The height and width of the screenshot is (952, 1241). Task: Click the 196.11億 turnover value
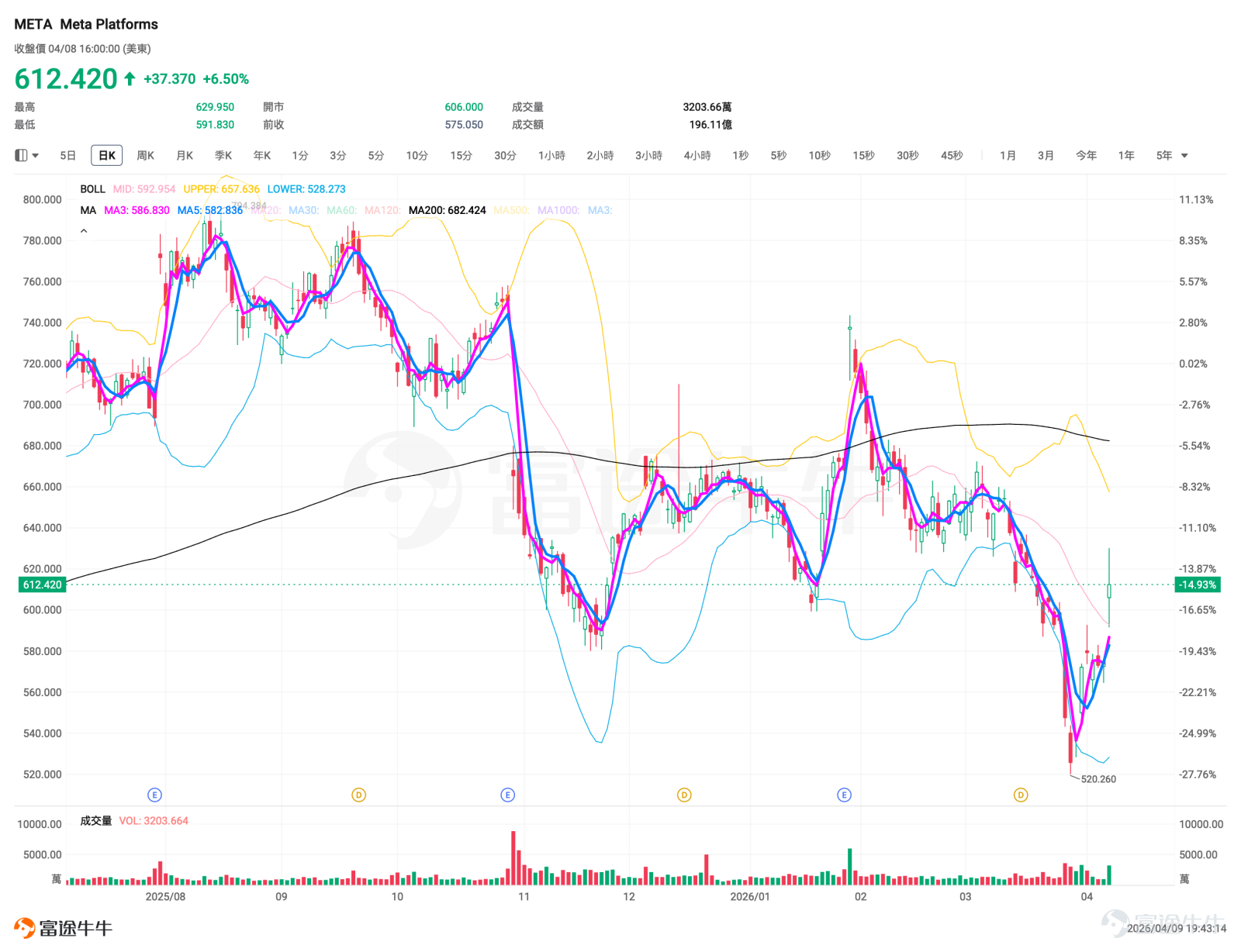point(710,125)
